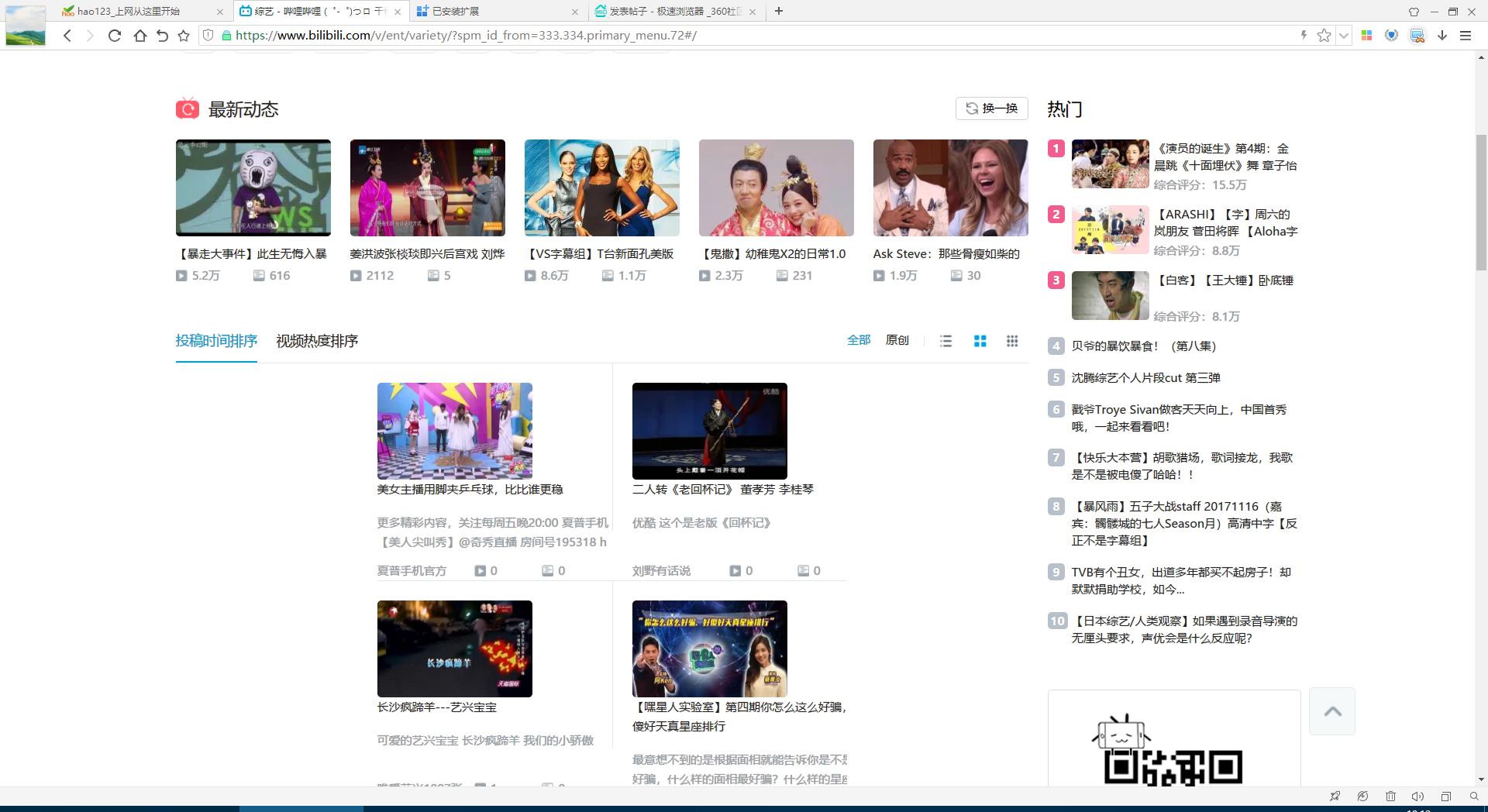Open 二人转《老回杯记》 video thumbnail
Screen dimensions: 1488x812
click(710, 431)
